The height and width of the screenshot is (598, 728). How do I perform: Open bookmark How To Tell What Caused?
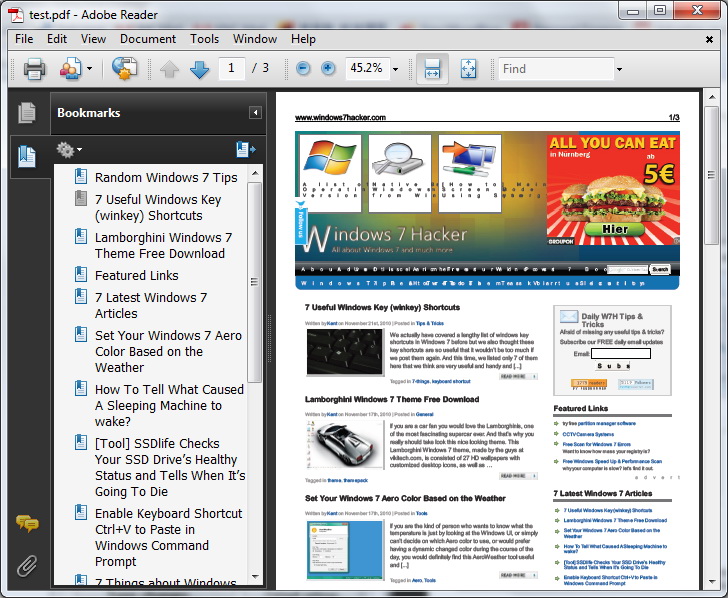(x=169, y=405)
